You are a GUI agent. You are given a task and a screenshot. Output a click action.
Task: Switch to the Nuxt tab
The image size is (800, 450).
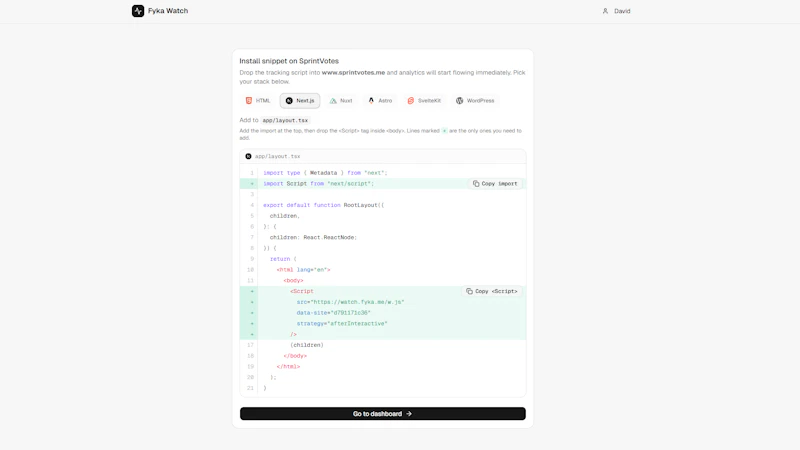(x=341, y=101)
